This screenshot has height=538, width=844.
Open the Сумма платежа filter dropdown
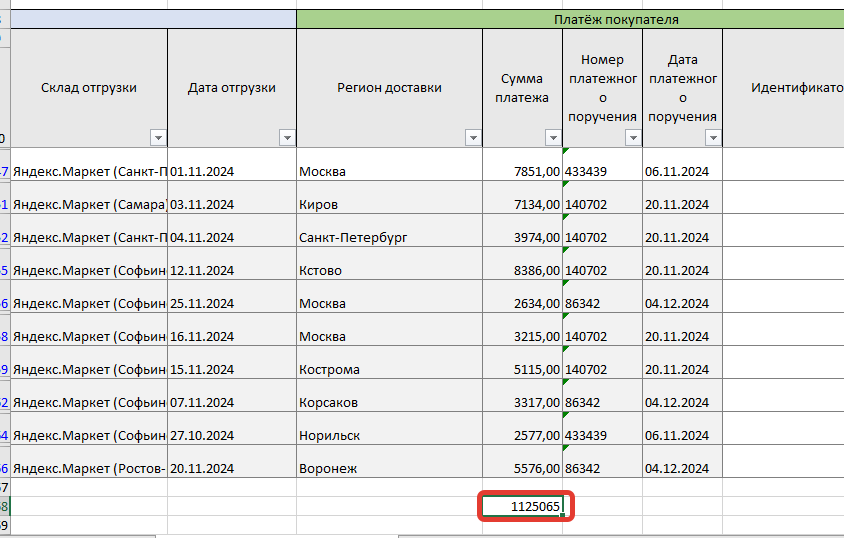(x=553, y=138)
